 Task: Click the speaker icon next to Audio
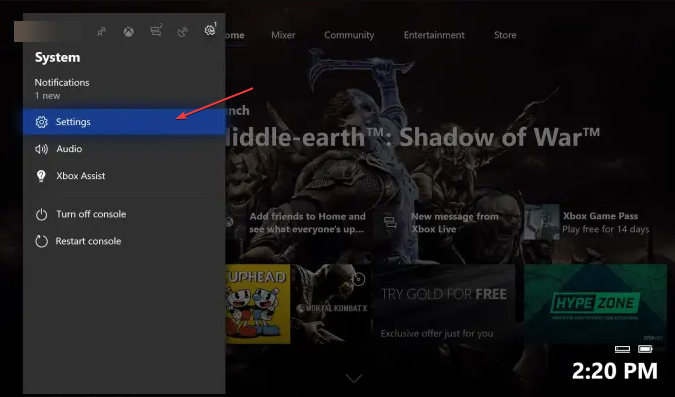point(41,149)
